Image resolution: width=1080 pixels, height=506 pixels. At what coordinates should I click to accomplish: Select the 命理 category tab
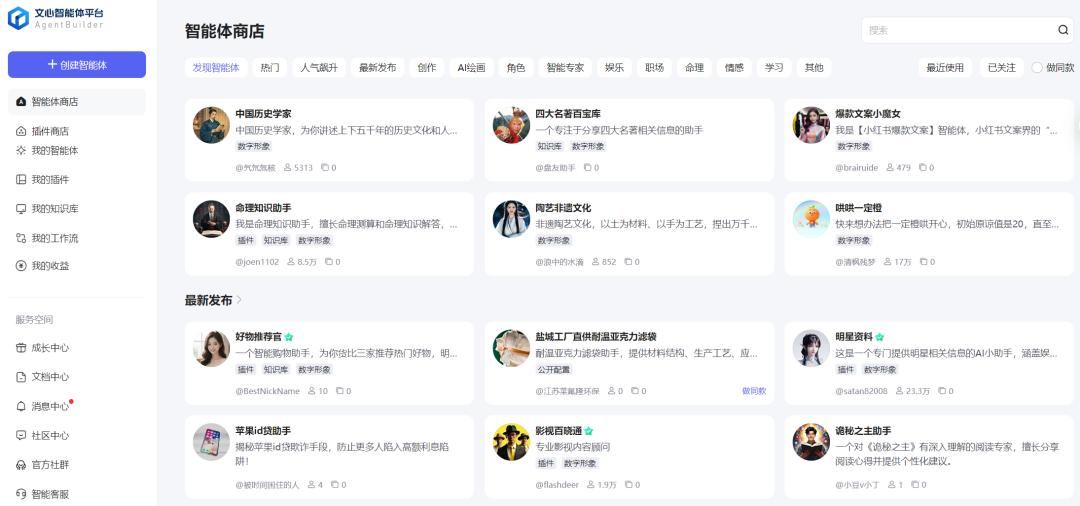(694, 67)
